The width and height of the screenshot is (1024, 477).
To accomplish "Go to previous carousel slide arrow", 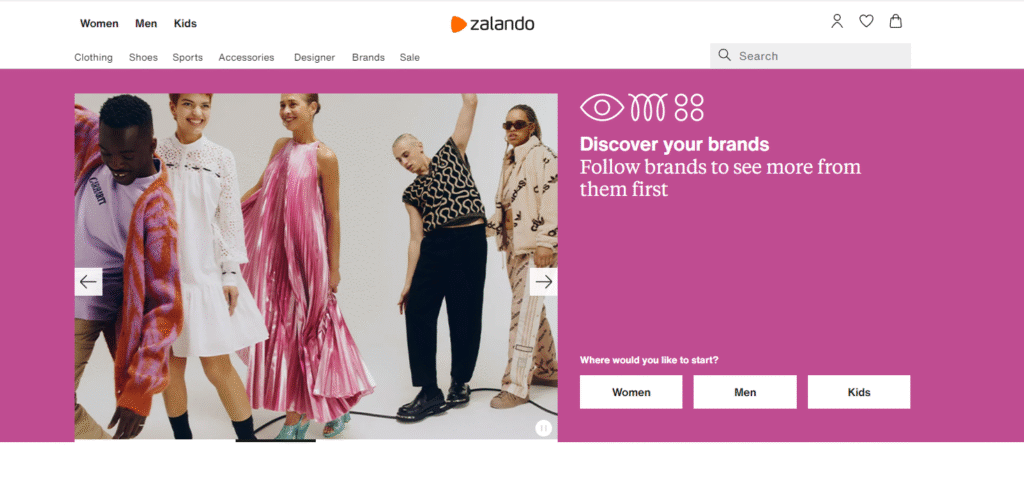I will (88, 282).
